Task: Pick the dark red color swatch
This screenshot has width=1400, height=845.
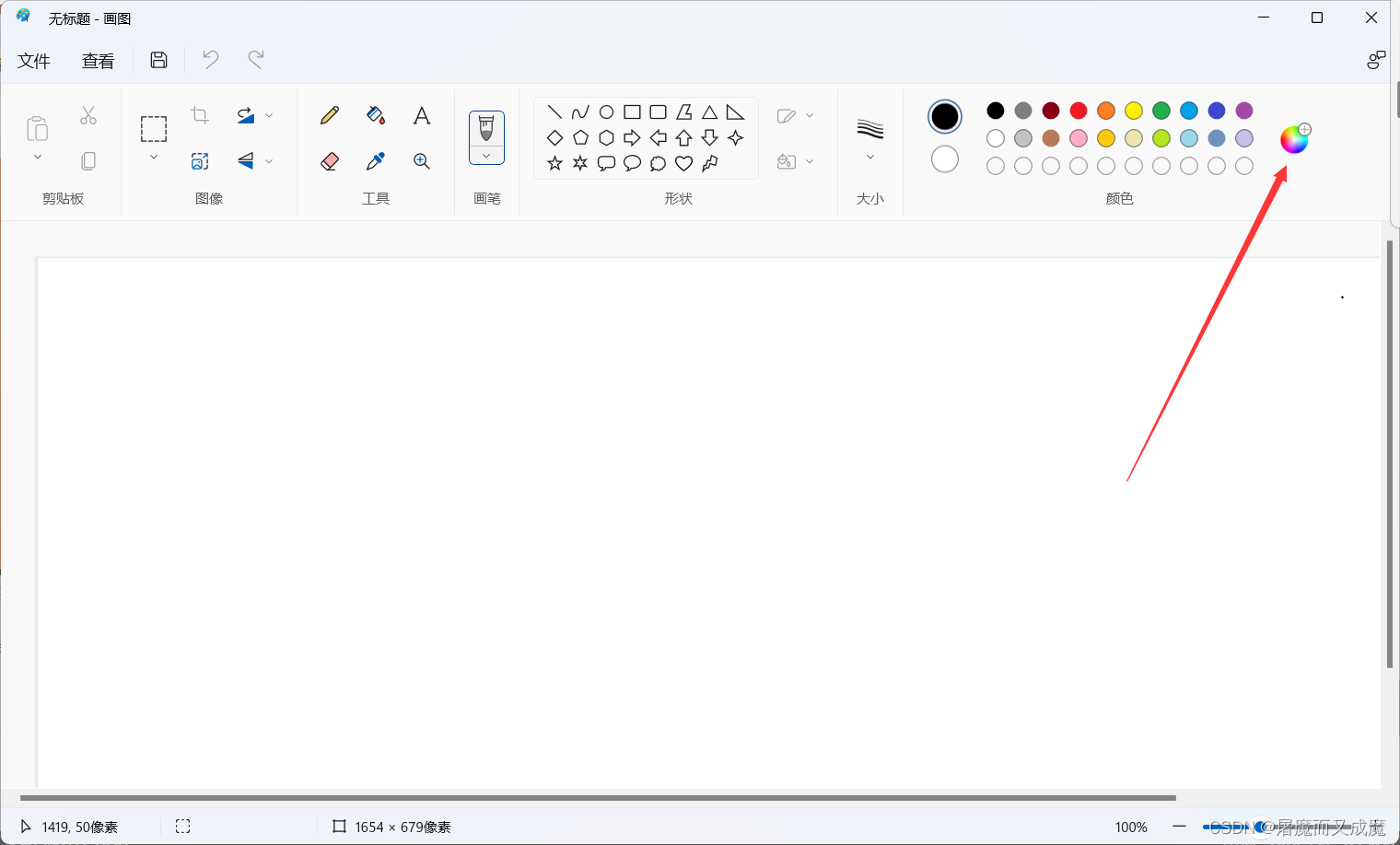Action: (1051, 111)
